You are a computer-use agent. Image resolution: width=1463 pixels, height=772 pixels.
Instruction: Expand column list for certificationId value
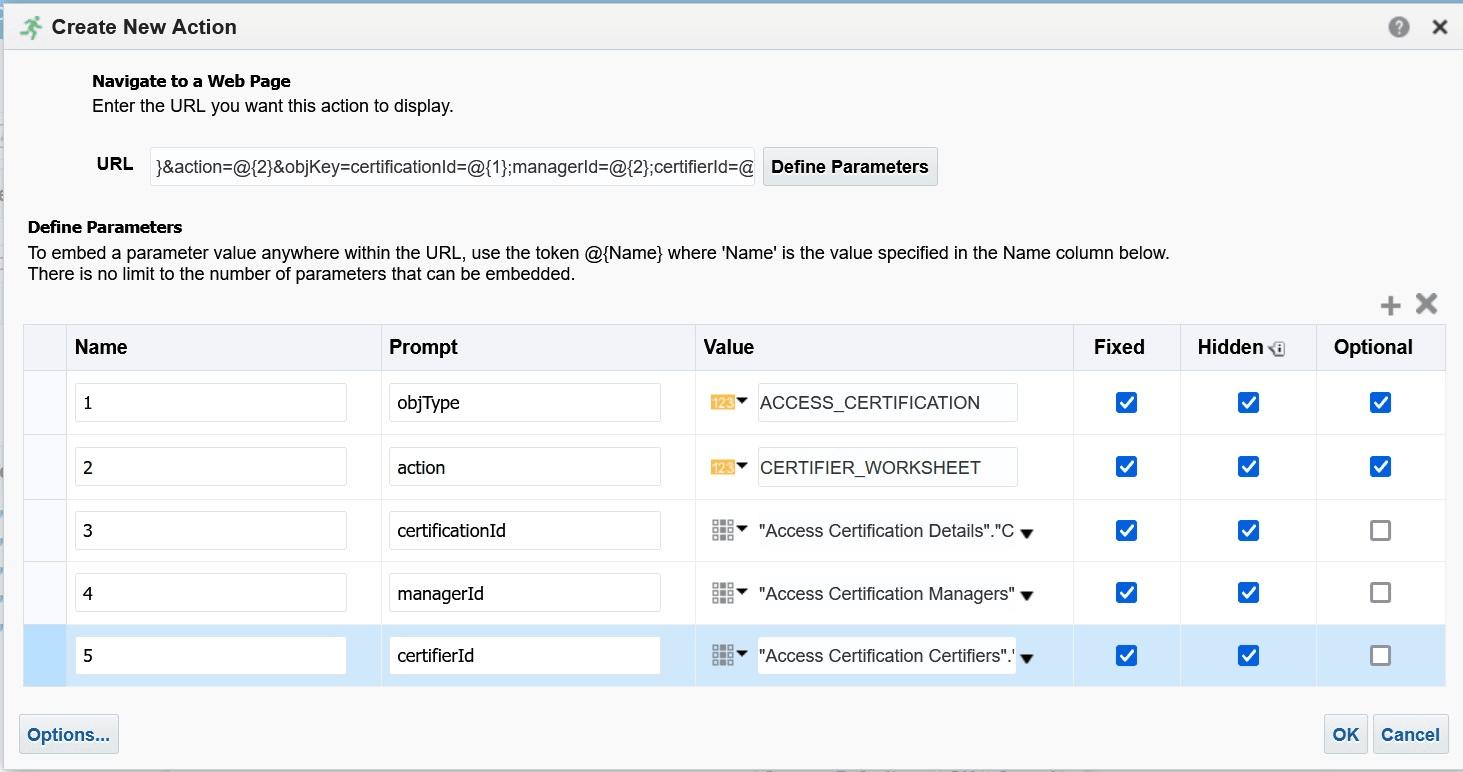coord(1026,533)
